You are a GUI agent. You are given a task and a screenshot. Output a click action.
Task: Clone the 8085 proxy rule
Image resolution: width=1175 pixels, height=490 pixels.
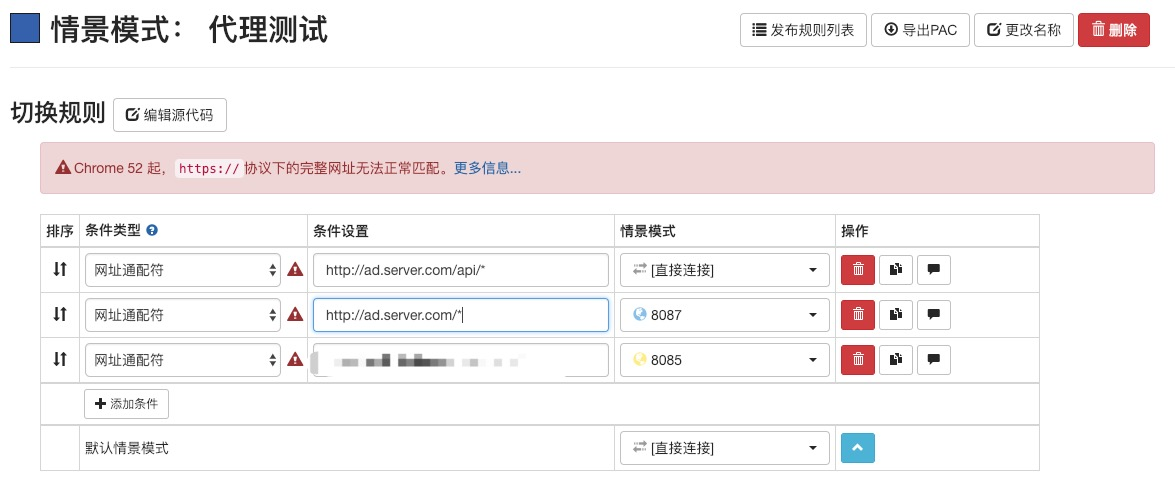pyautogui.click(x=895, y=360)
